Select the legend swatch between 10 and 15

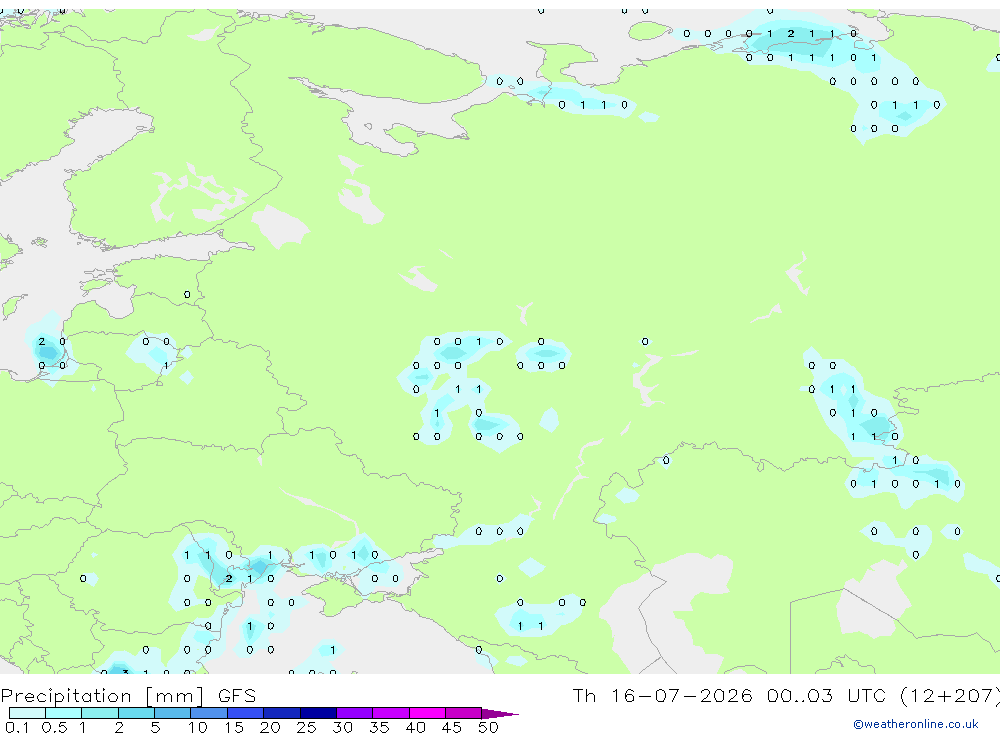click(209, 713)
